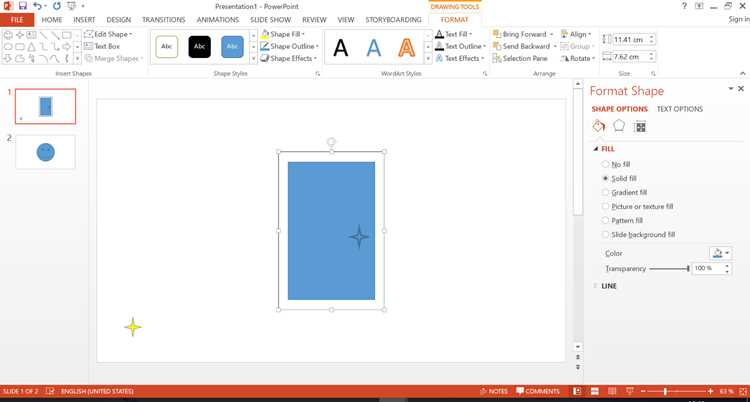Image resolution: width=750 pixels, height=402 pixels.
Task: Select the blue Abc shape style
Action: click(x=232, y=46)
